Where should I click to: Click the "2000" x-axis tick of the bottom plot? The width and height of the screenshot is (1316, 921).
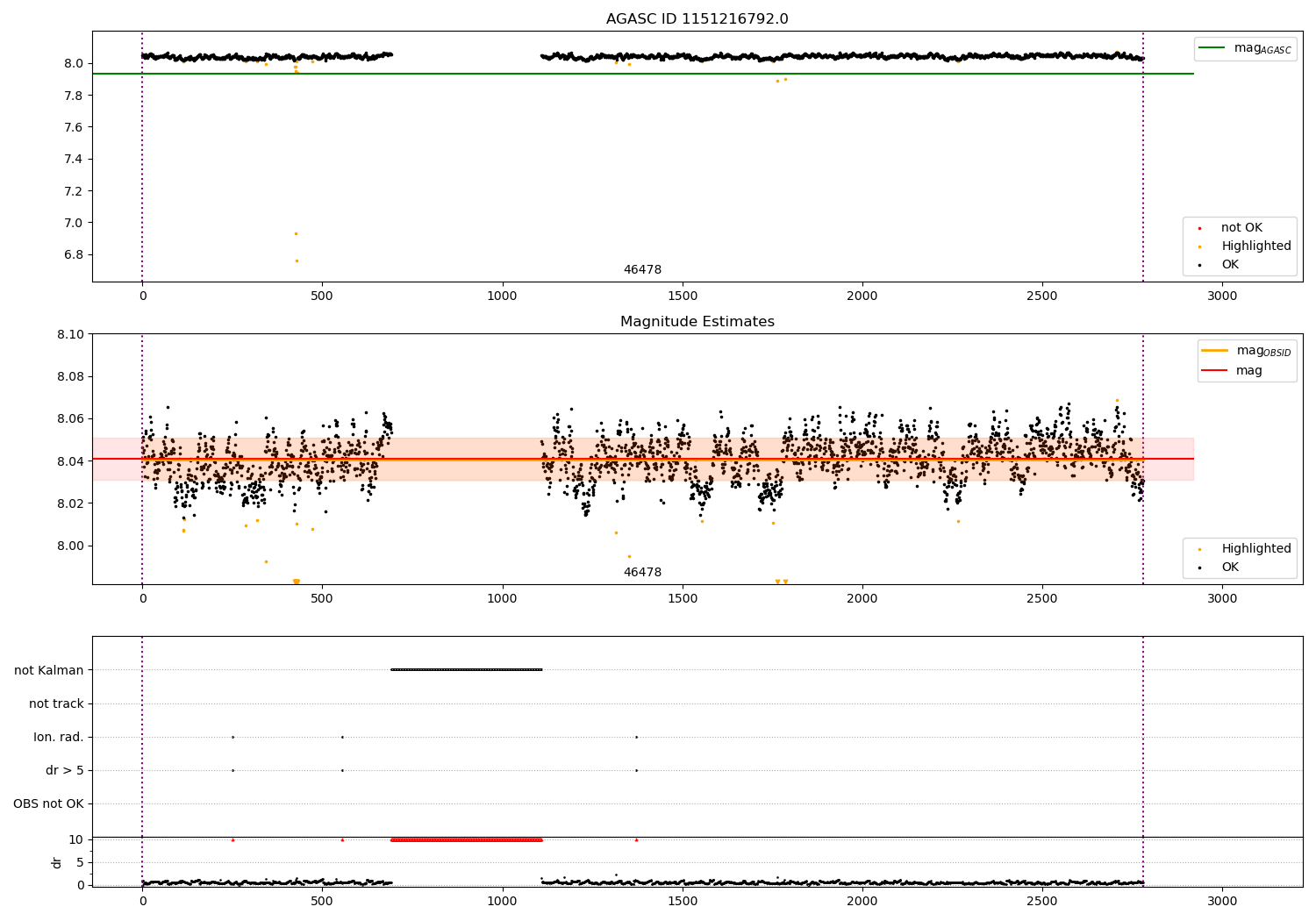coord(862,902)
